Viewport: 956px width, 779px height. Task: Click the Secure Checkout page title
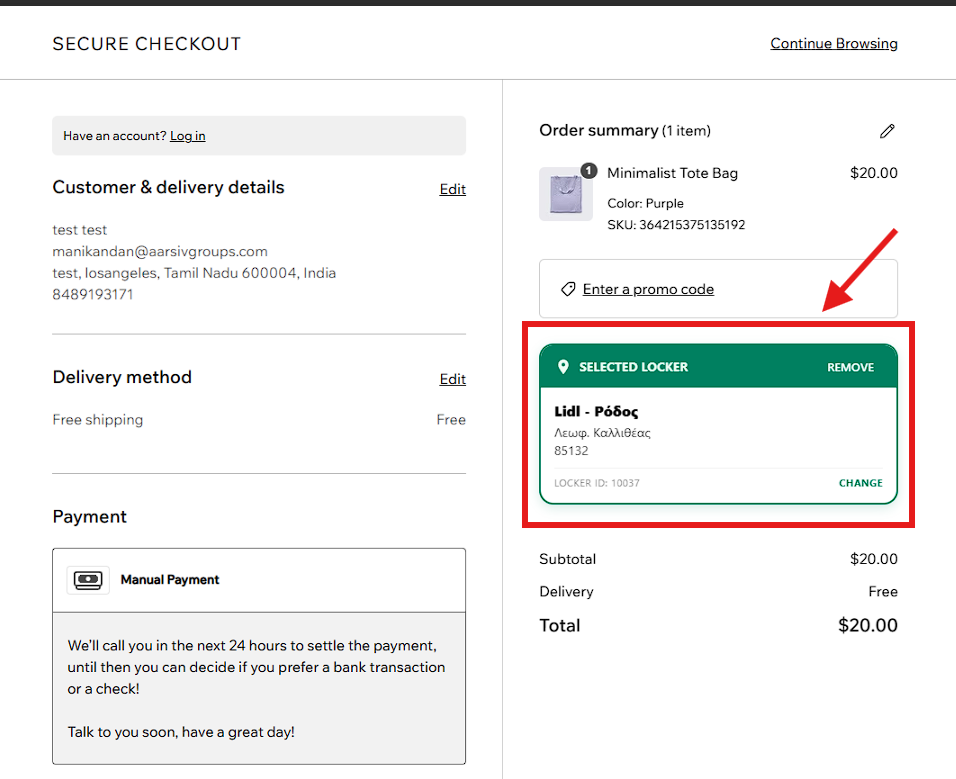tap(146, 44)
